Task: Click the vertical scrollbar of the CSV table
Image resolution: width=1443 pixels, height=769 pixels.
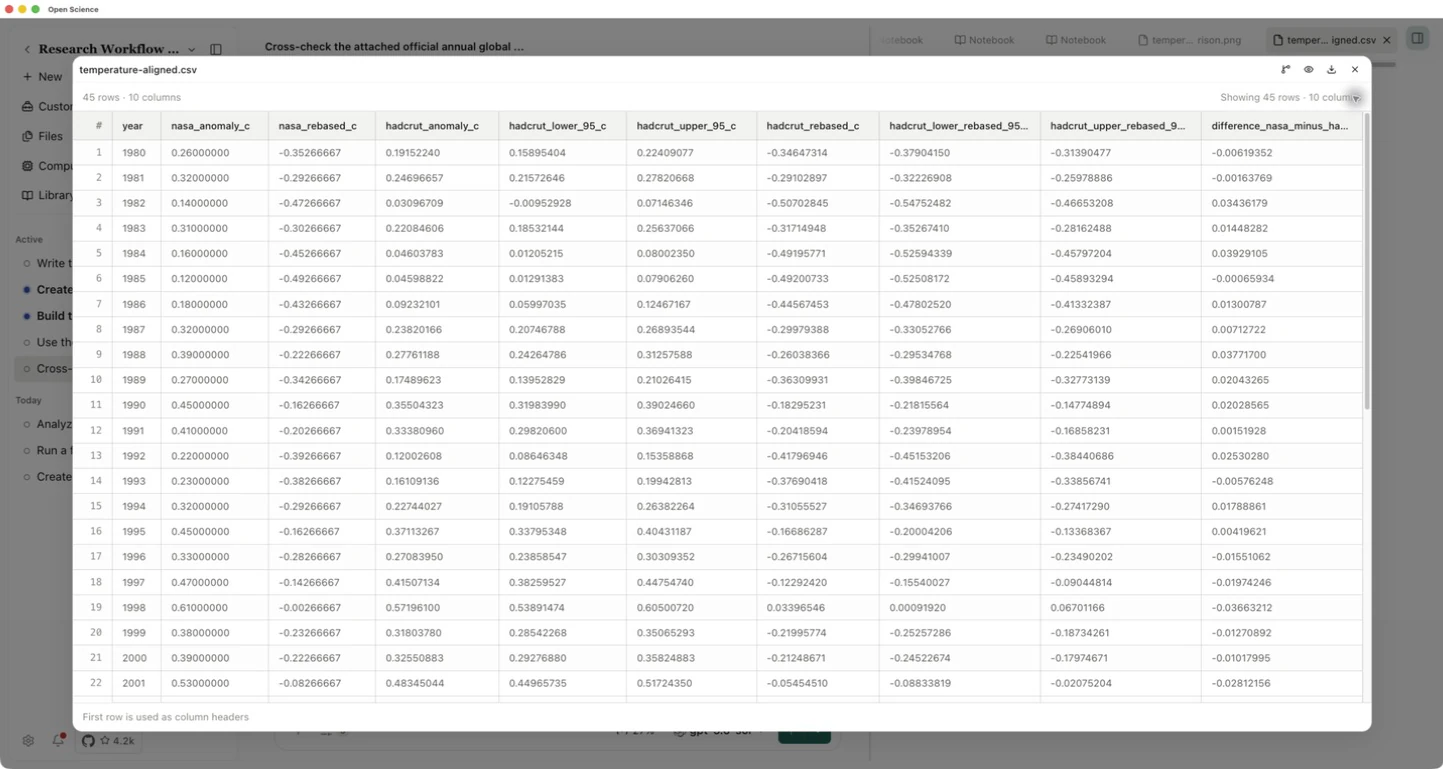Action: 1366,262
